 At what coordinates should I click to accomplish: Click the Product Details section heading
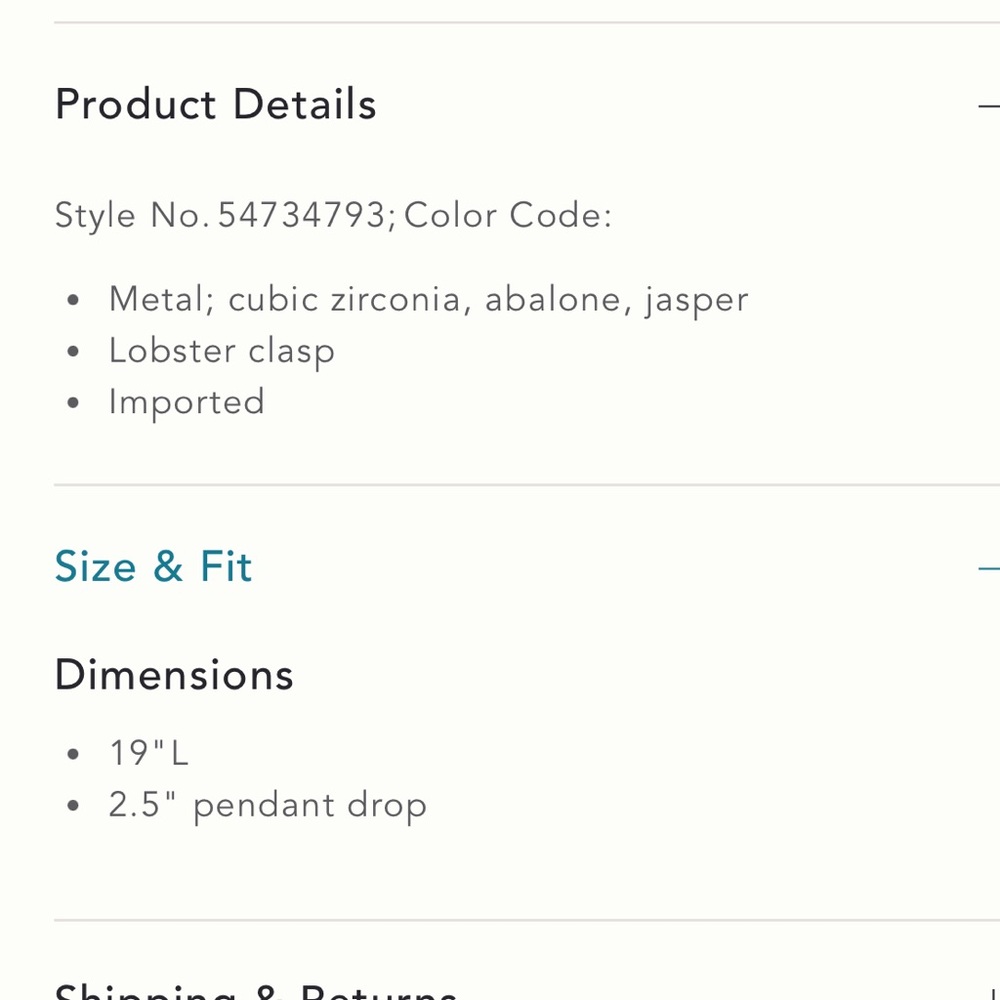pyautogui.click(x=216, y=104)
